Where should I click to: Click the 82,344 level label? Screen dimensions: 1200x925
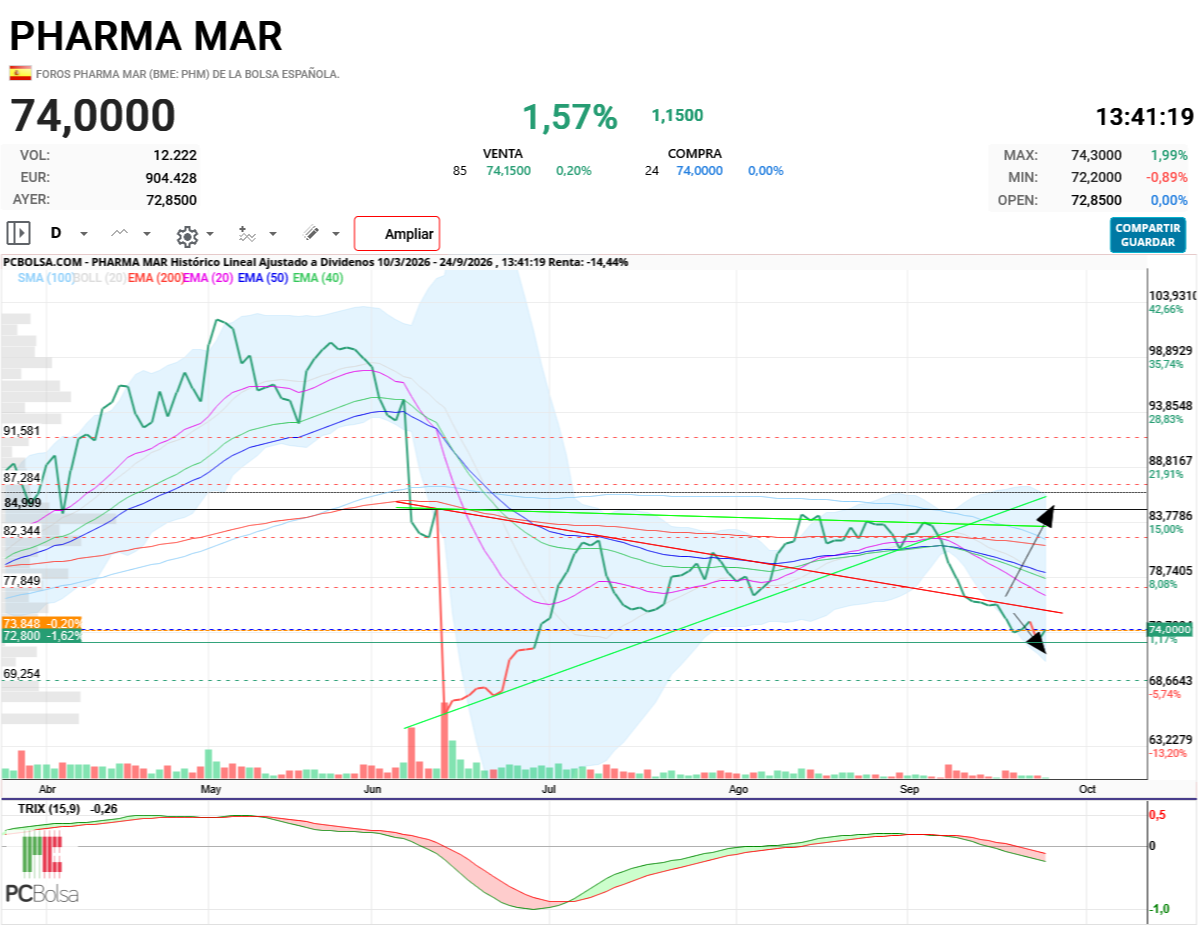(22, 530)
